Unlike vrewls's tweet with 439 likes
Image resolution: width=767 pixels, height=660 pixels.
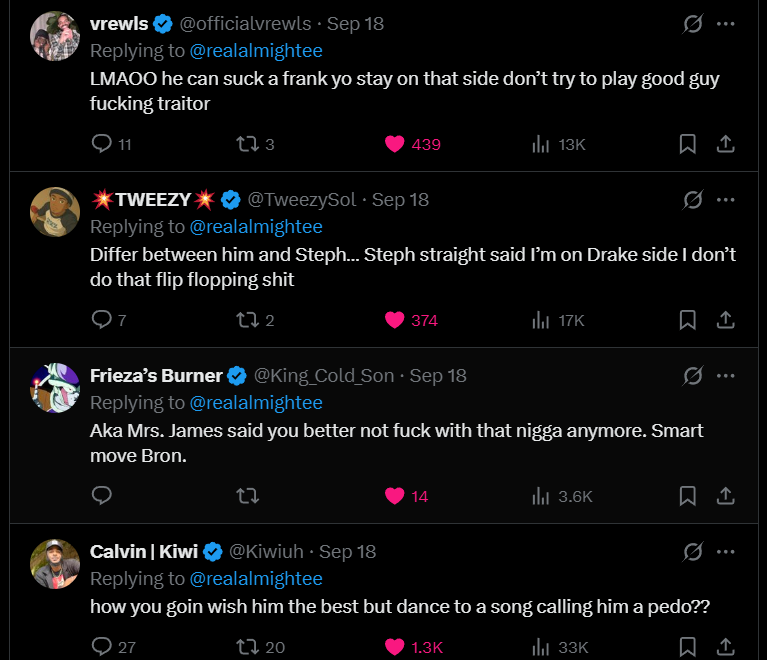click(x=395, y=144)
